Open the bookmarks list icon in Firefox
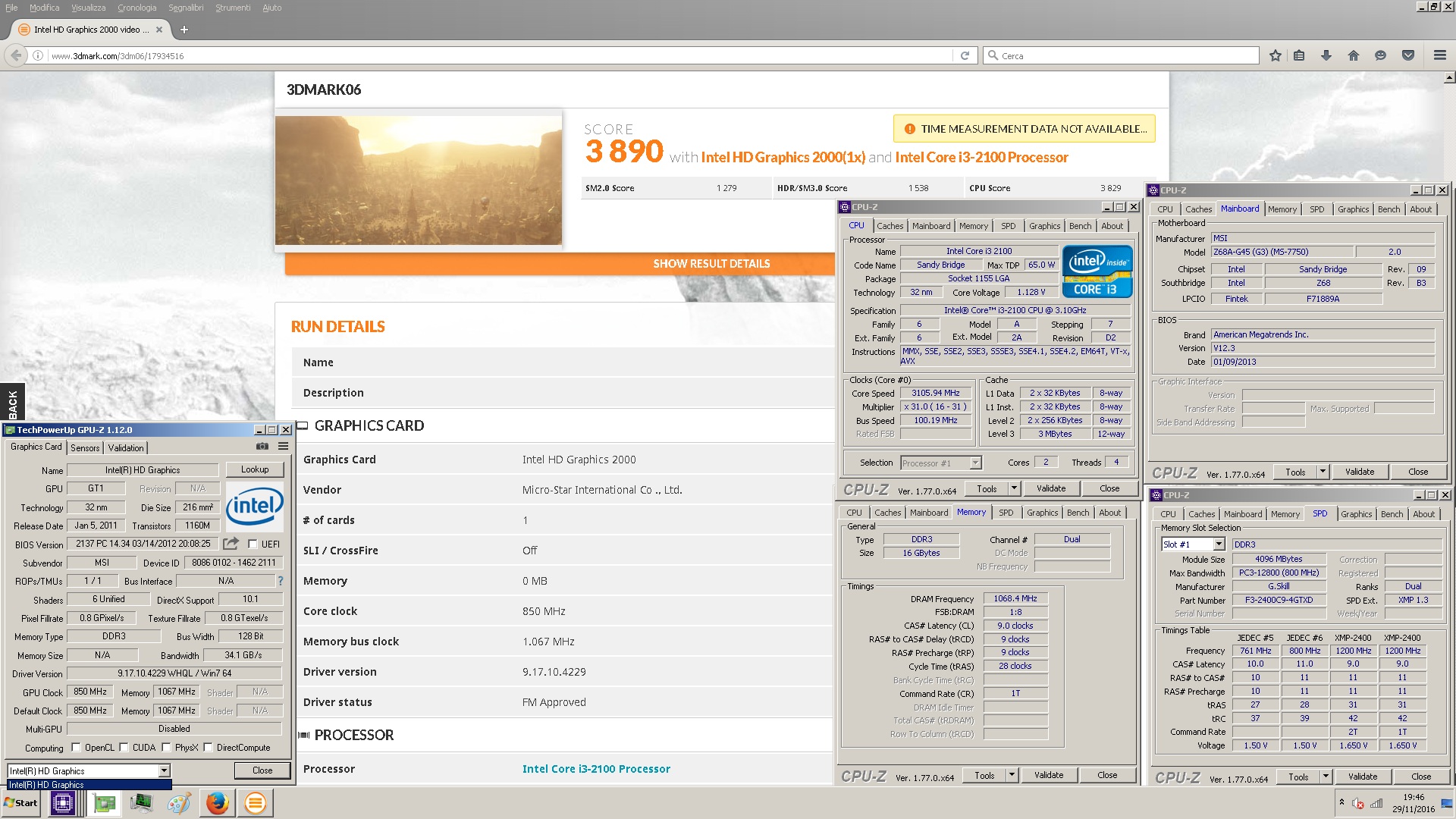Viewport: 1456px width, 819px height. pyautogui.click(x=1299, y=55)
